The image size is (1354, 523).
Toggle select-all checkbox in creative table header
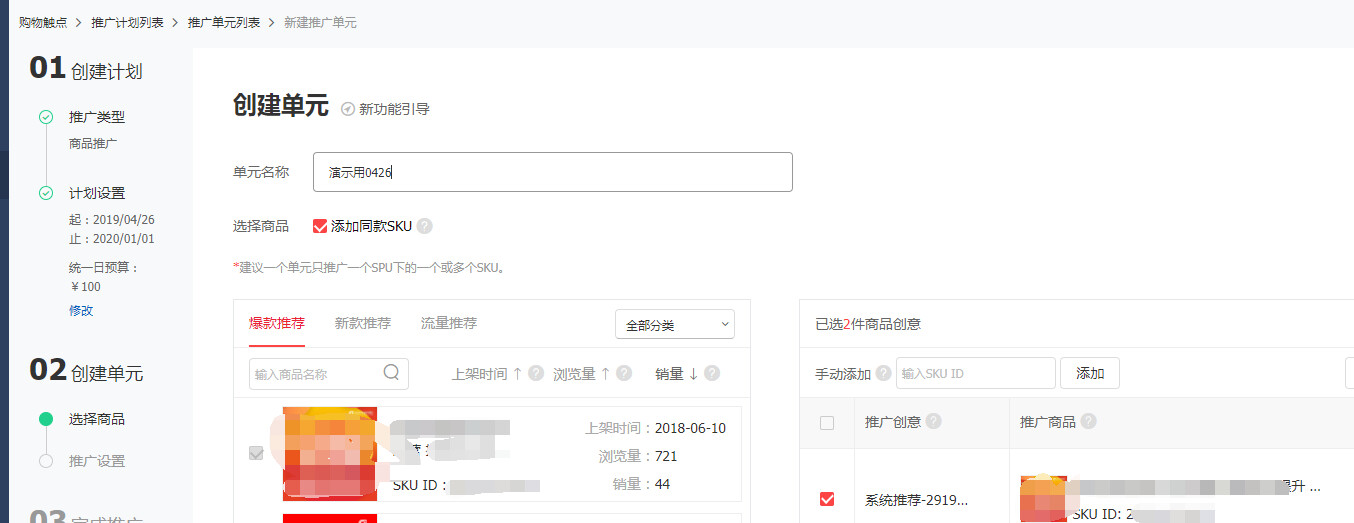click(827, 423)
